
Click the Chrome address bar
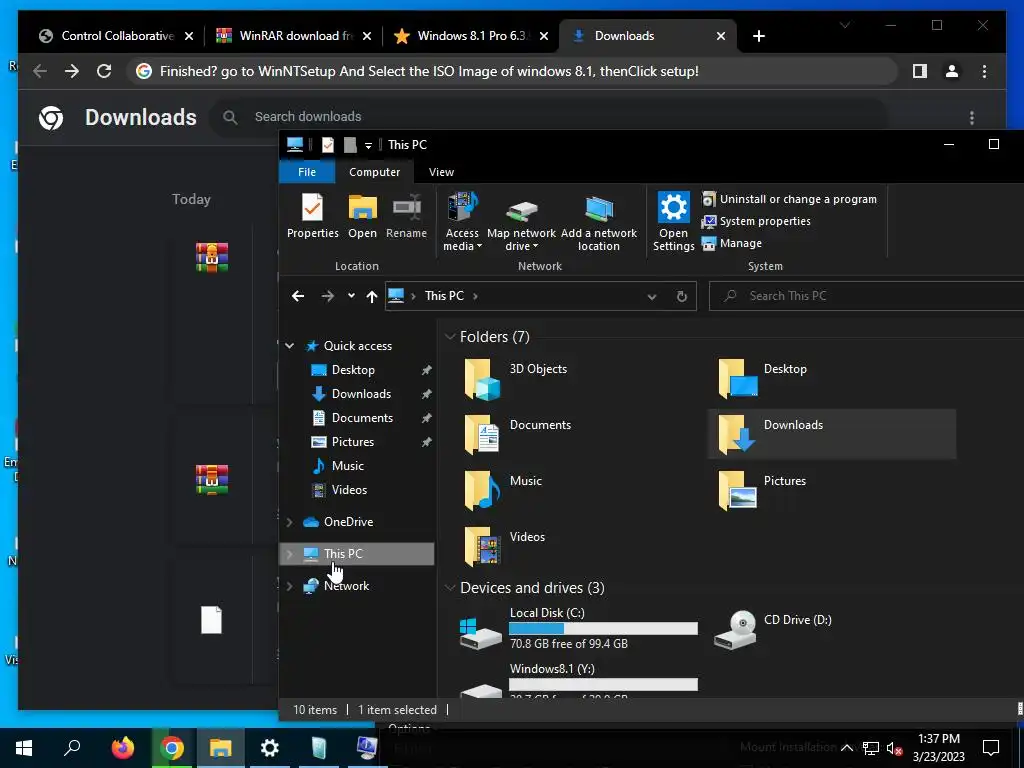coord(513,71)
